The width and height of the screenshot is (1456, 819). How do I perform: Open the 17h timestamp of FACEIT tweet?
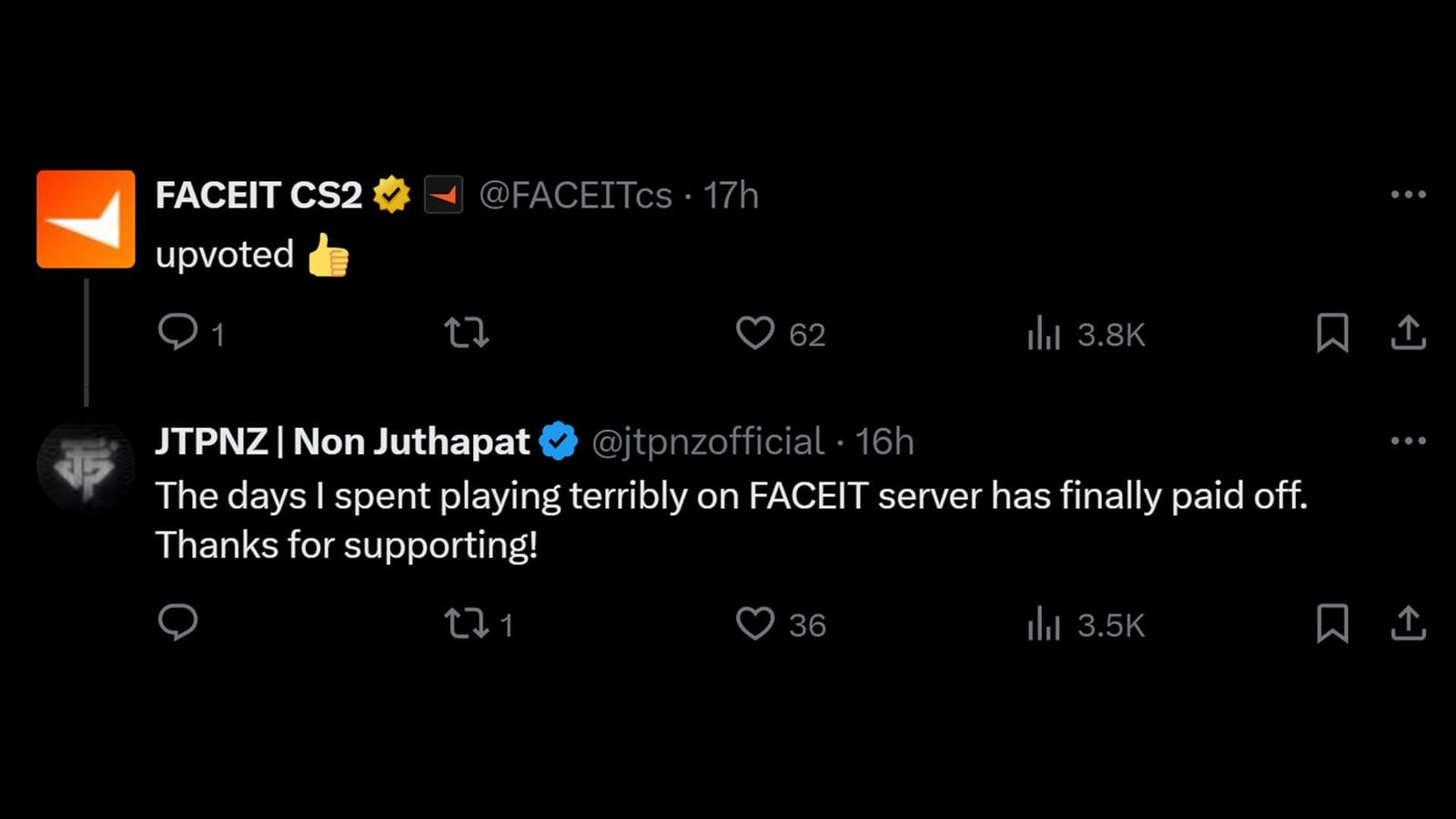(731, 196)
